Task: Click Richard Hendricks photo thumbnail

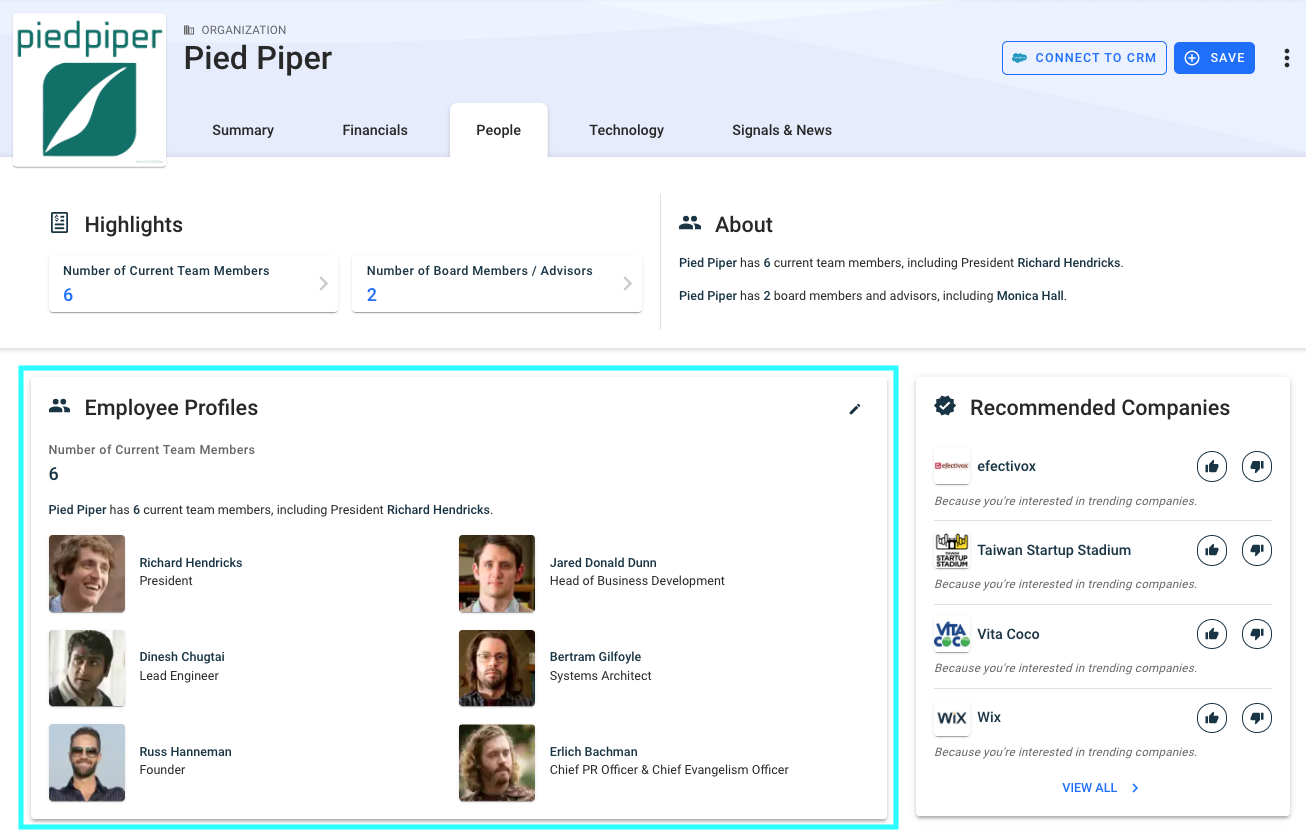Action: click(x=87, y=574)
